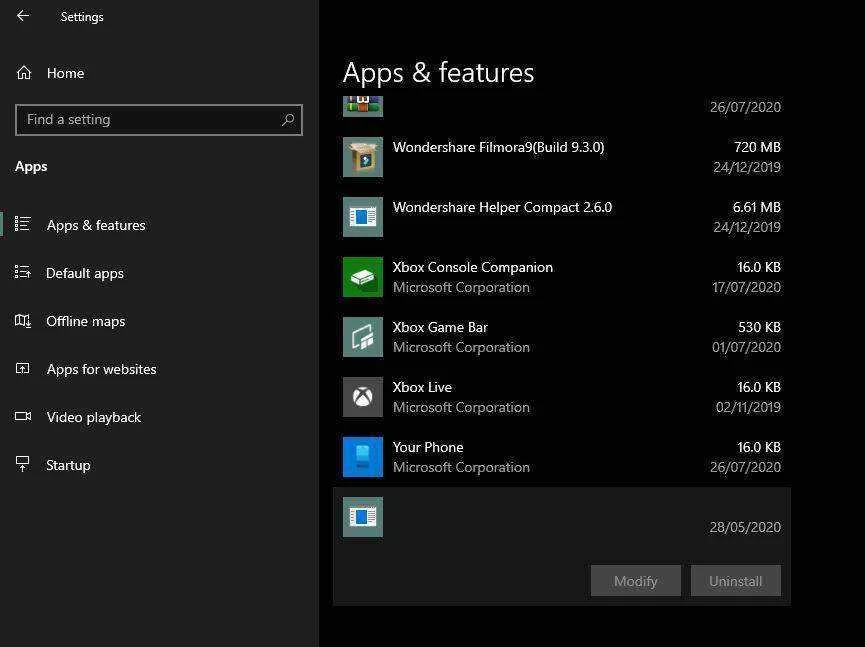Click the unnamed app icon dated 28/05/2020
This screenshot has height=647, width=865.
(x=362, y=517)
